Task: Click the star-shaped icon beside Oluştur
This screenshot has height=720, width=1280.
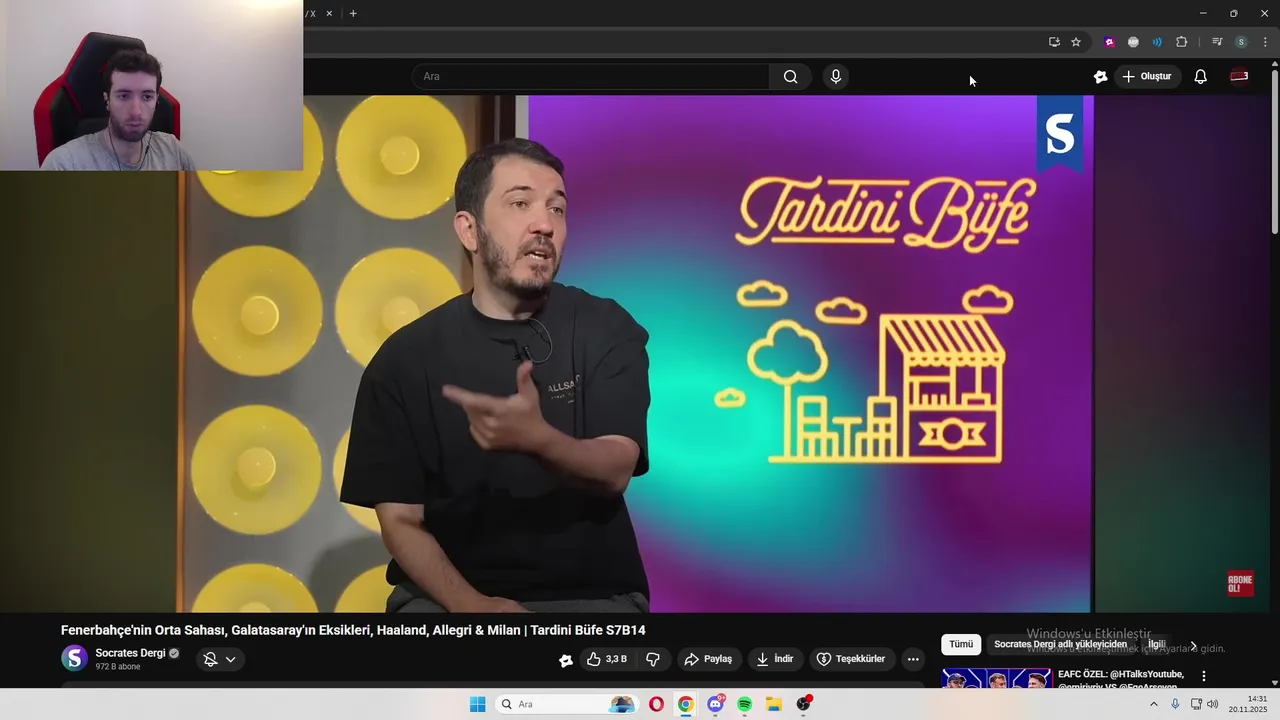Action: tap(1100, 77)
